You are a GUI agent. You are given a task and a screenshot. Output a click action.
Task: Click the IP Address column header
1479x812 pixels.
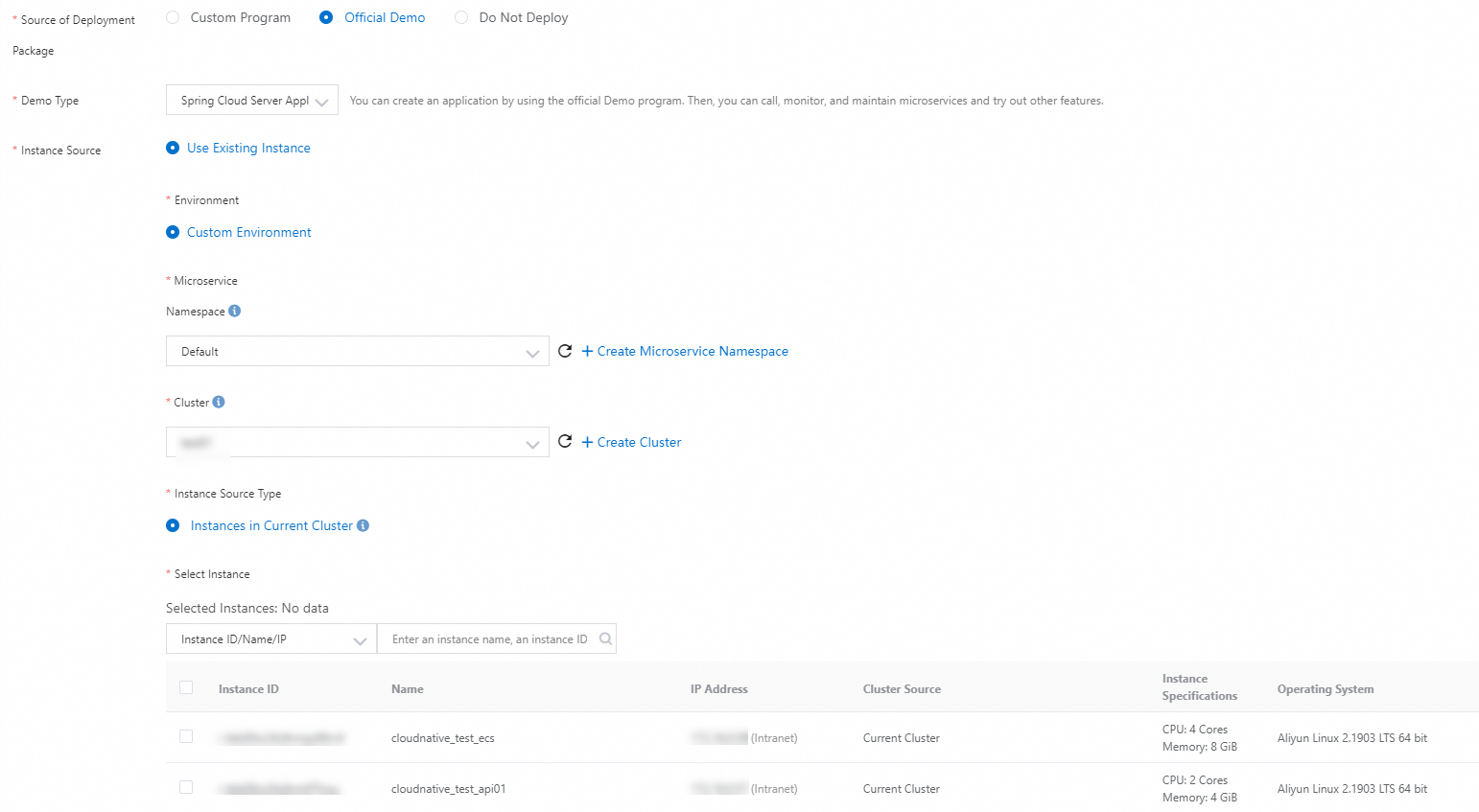pos(719,689)
